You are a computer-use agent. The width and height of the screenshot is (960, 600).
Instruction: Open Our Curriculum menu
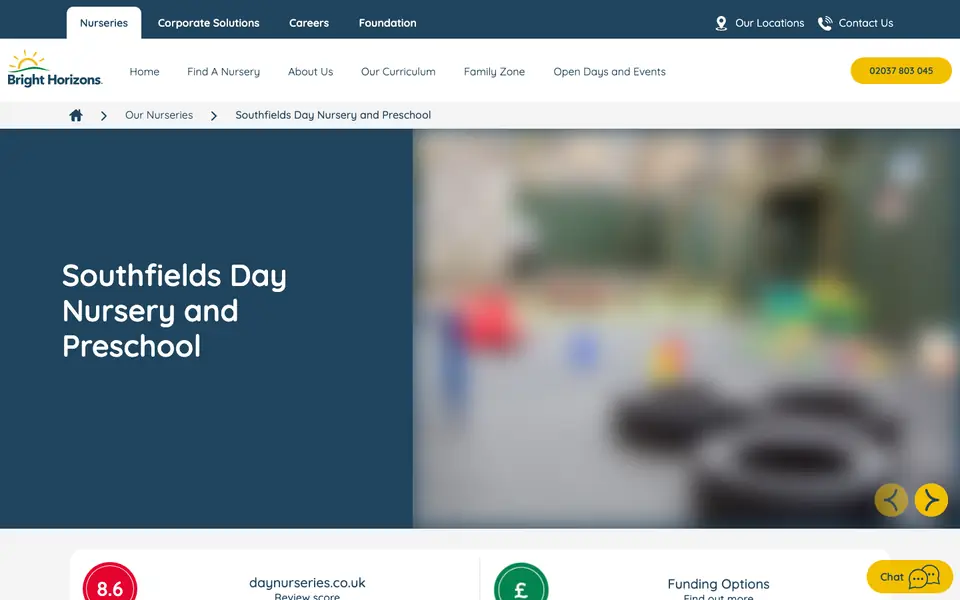[398, 72]
